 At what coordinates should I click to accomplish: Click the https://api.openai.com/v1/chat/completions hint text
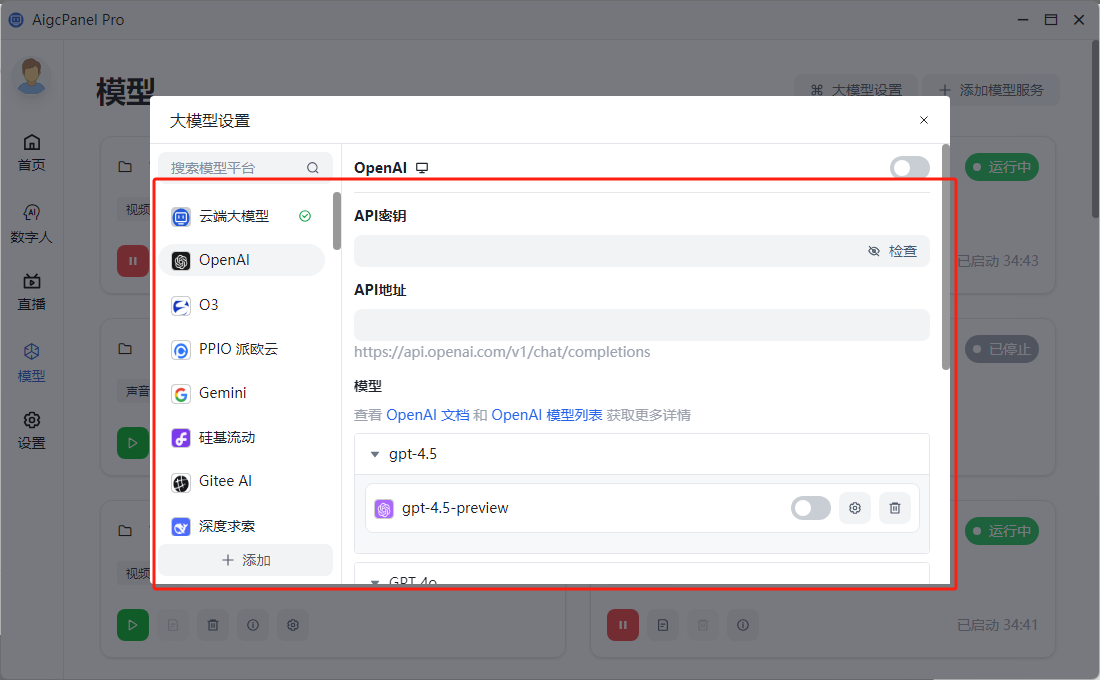[502, 352]
